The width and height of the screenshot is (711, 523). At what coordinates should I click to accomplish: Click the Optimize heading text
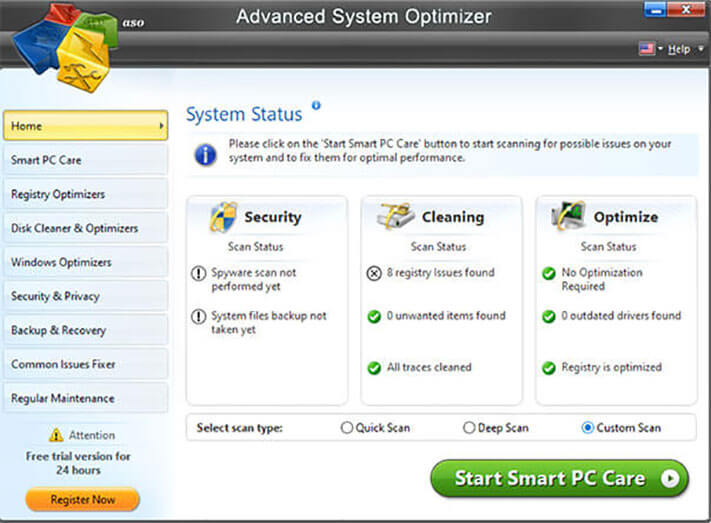[626, 217]
